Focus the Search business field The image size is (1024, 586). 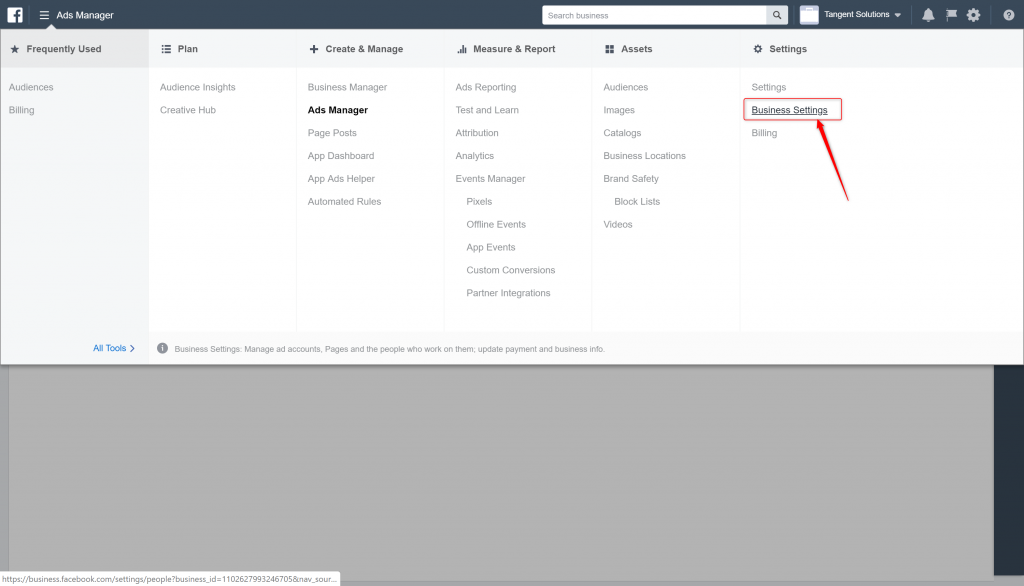pos(654,15)
